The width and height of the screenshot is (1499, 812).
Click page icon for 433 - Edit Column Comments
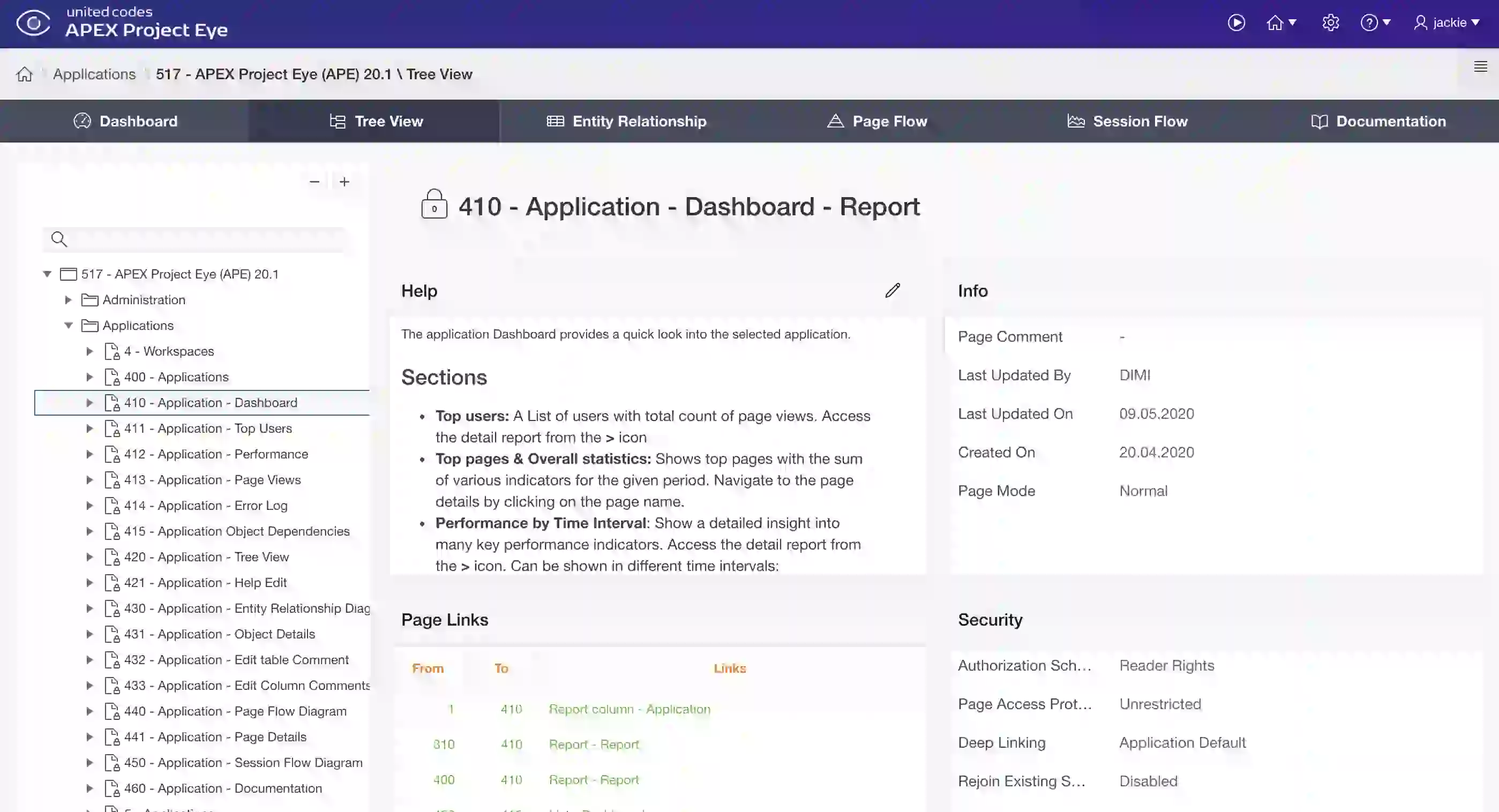(112, 685)
